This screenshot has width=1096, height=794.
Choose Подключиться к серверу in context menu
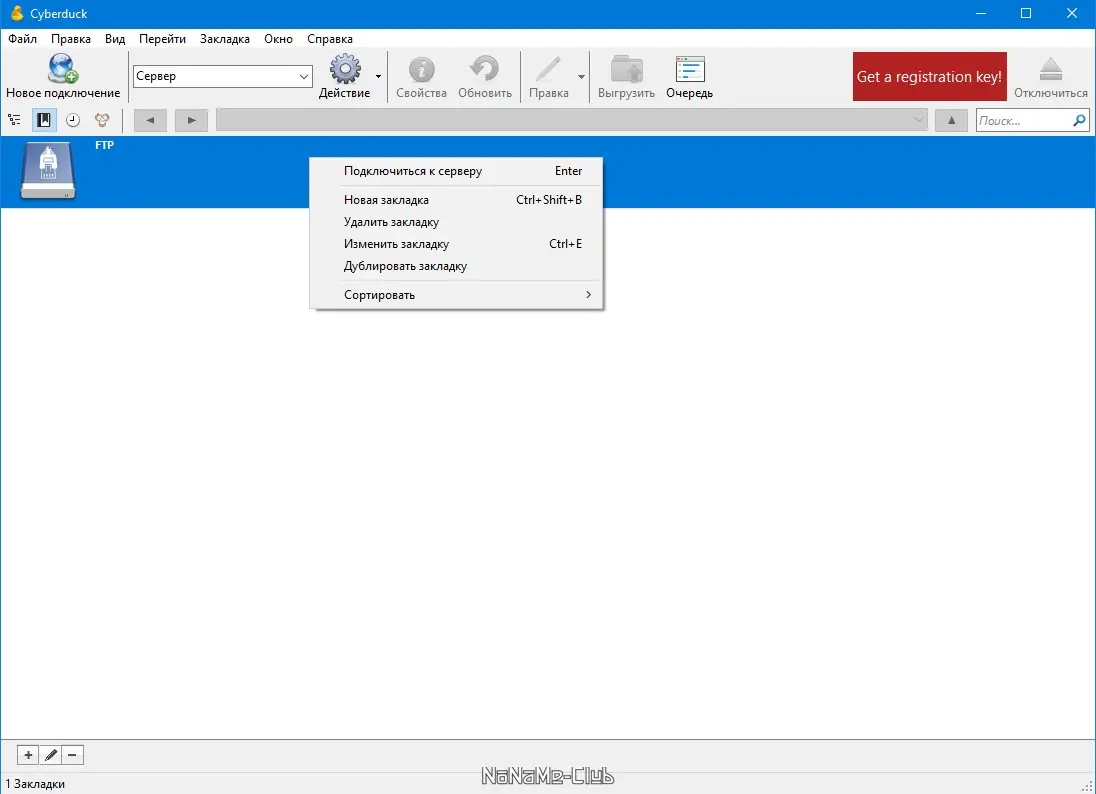click(x=456, y=171)
